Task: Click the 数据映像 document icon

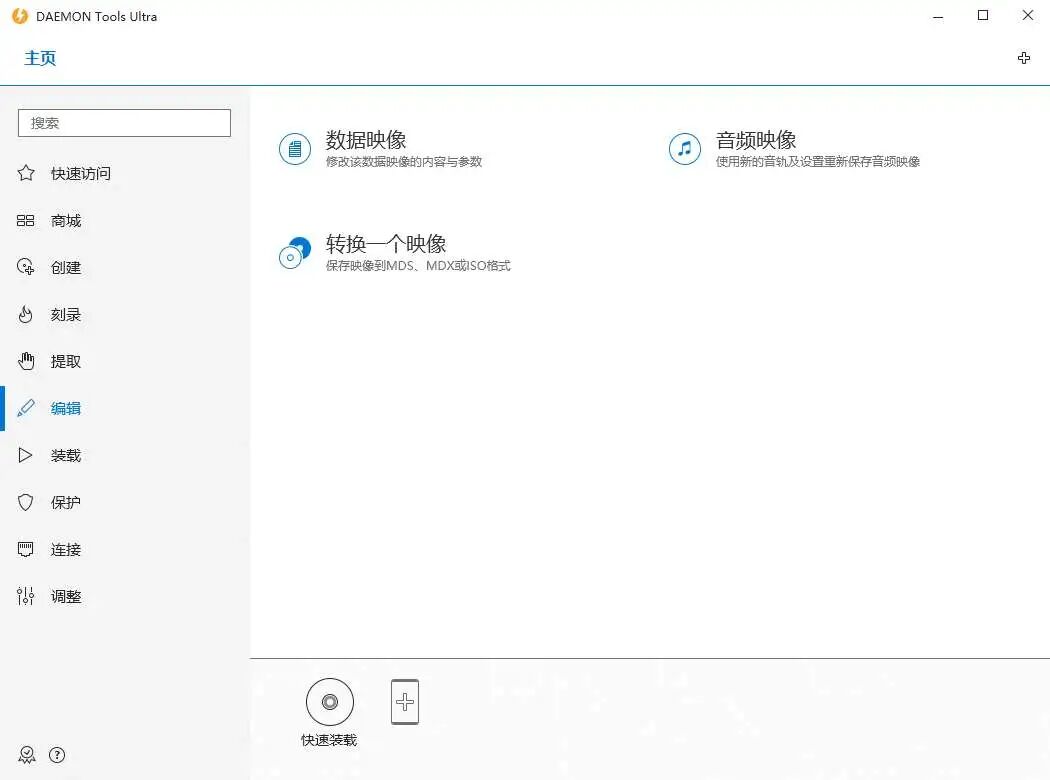Action: (295, 149)
